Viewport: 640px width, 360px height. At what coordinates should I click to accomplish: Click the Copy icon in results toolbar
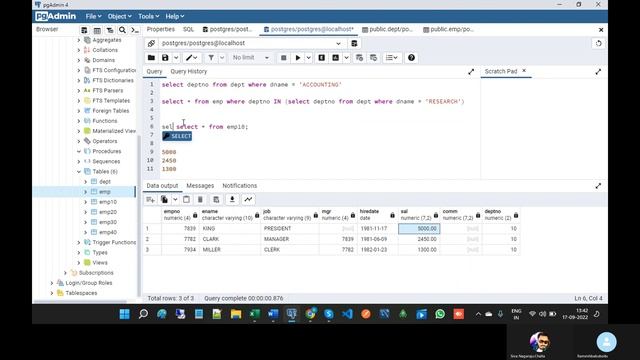[x=164, y=199]
